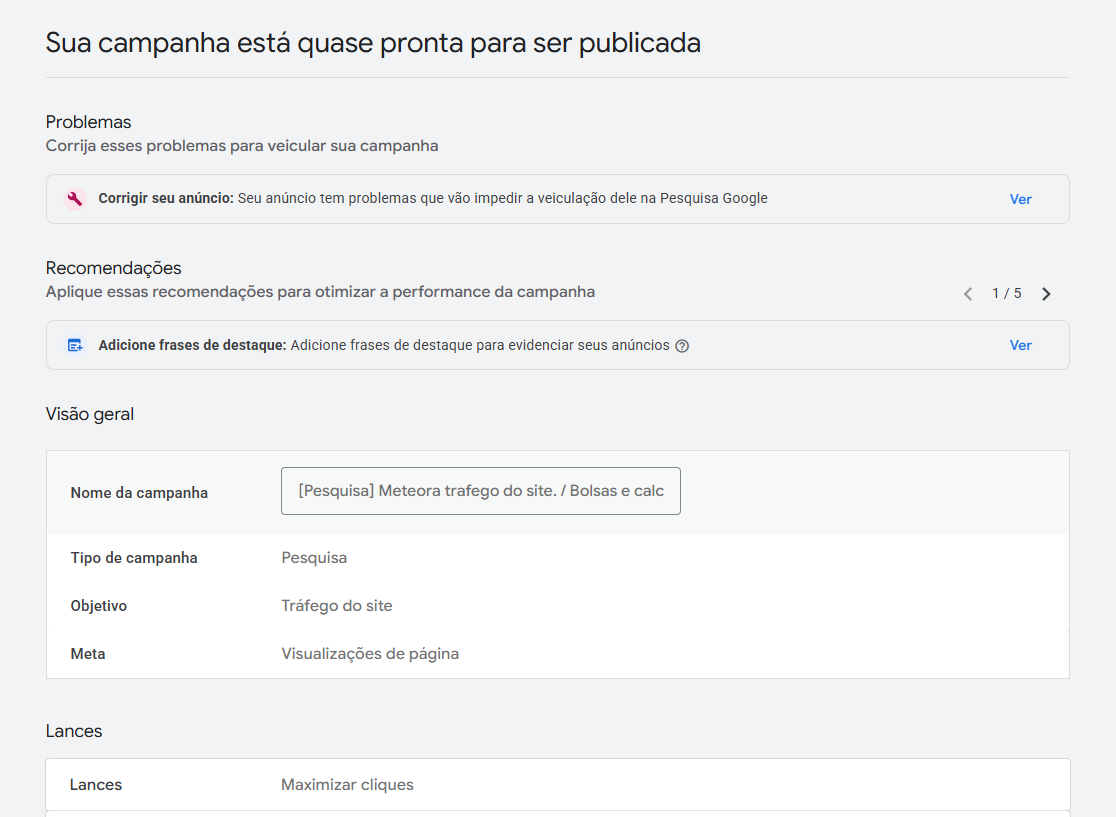Screen dimensions: 1116x817
Task: Click the 'Meta' label
Action: click(88, 653)
